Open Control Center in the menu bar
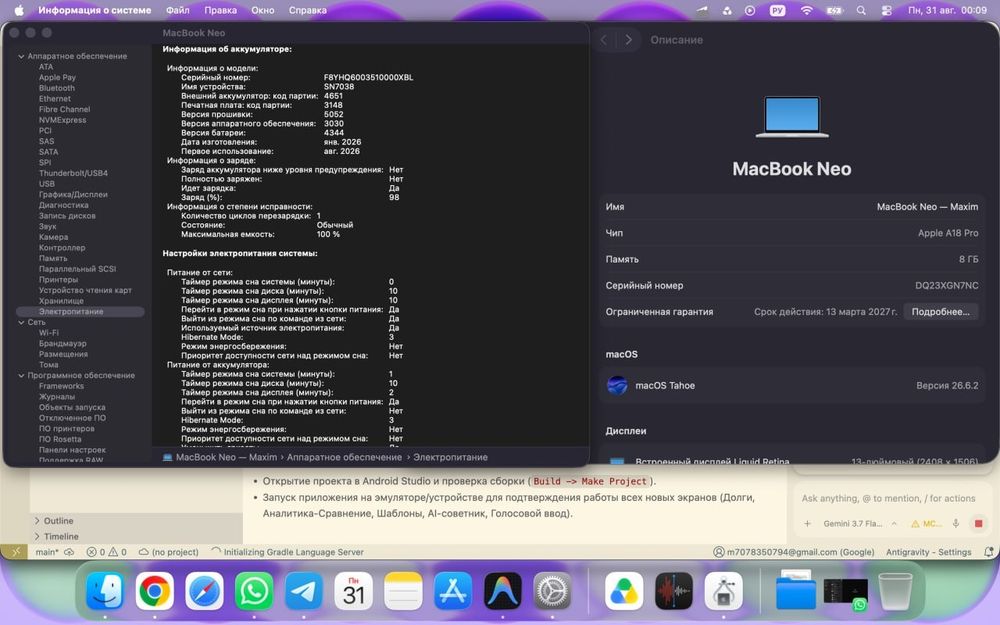1000x625 pixels. click(x=886, y=10)
